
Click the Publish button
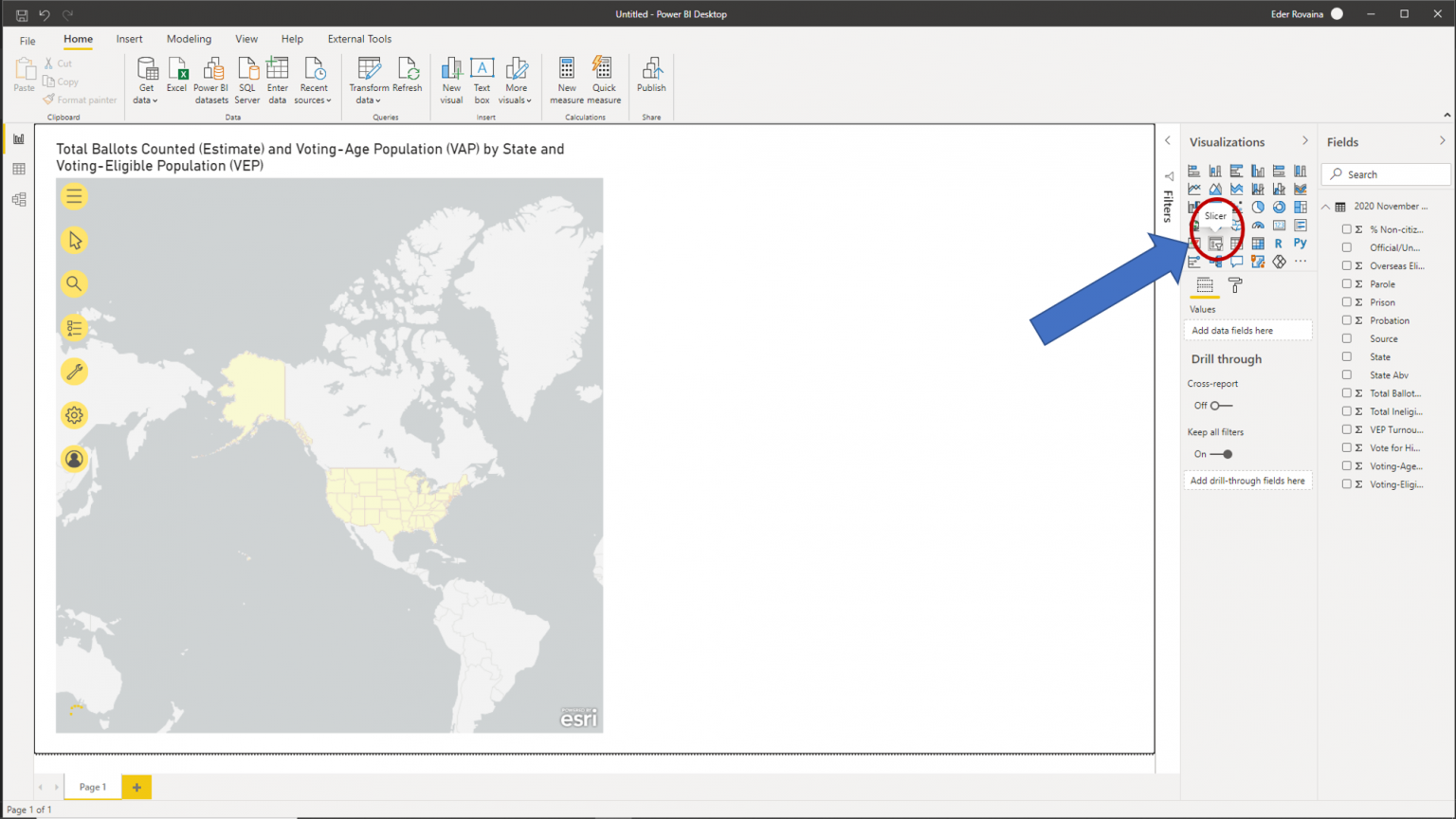coord(651,74)
